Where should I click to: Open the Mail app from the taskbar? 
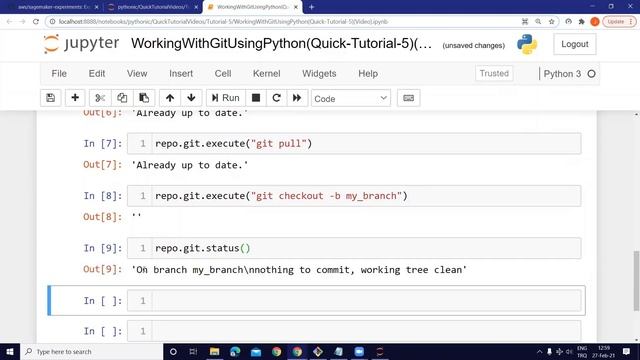(256, 351)
